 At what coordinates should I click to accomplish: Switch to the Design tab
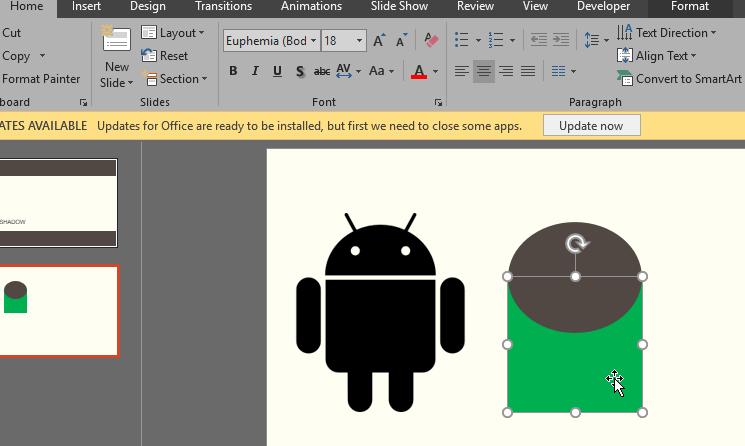[148, 6]
